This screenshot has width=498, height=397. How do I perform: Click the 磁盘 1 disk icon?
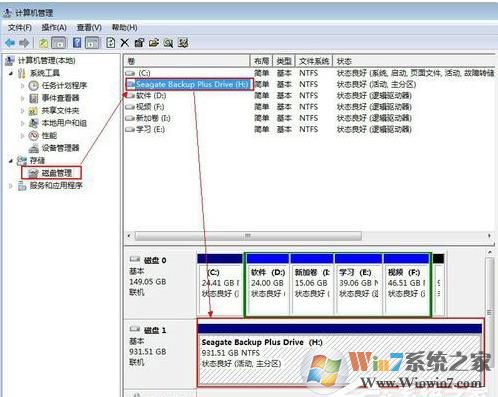135,329
